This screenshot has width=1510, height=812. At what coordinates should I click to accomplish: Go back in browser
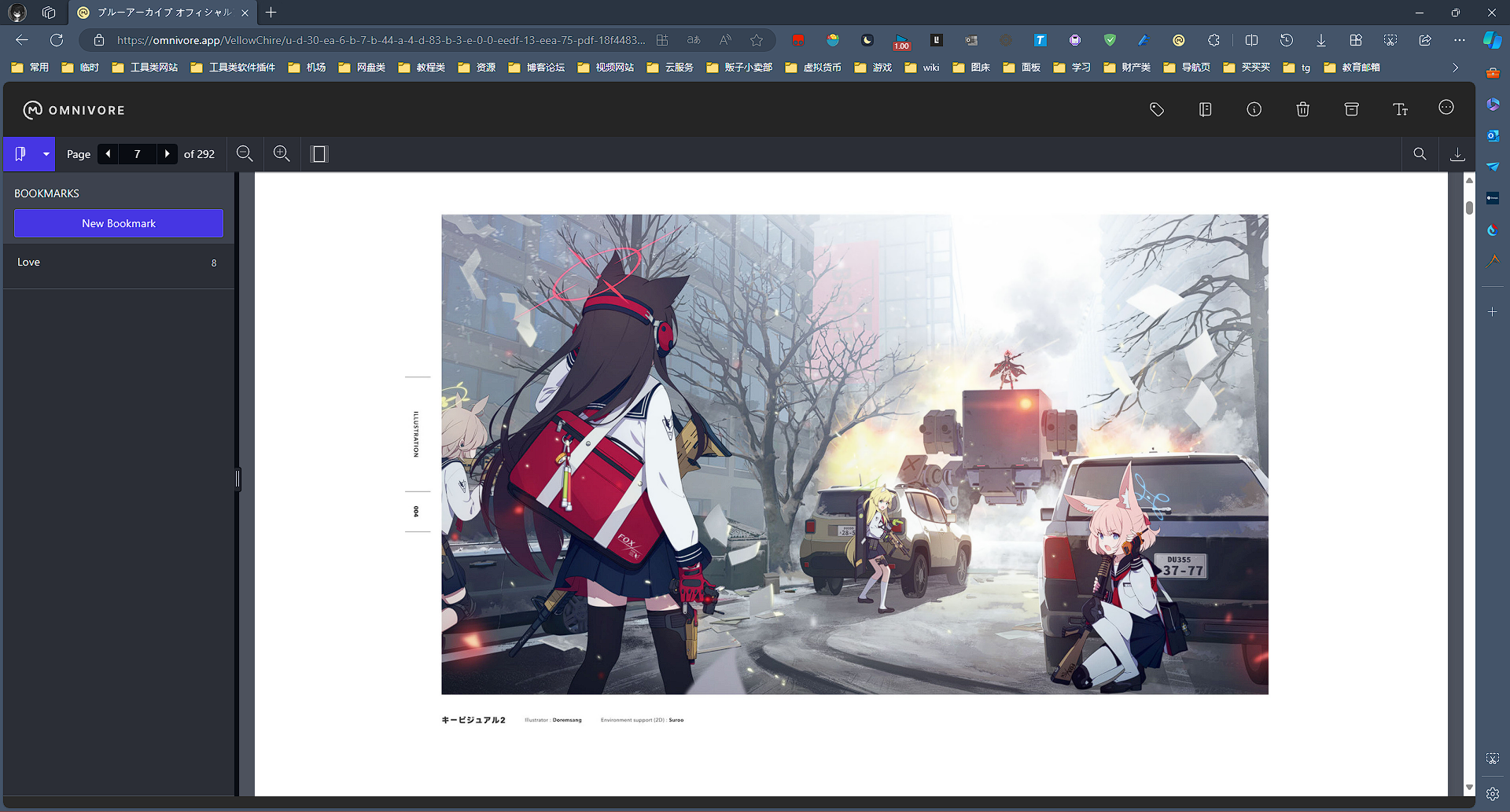(22, 40)
